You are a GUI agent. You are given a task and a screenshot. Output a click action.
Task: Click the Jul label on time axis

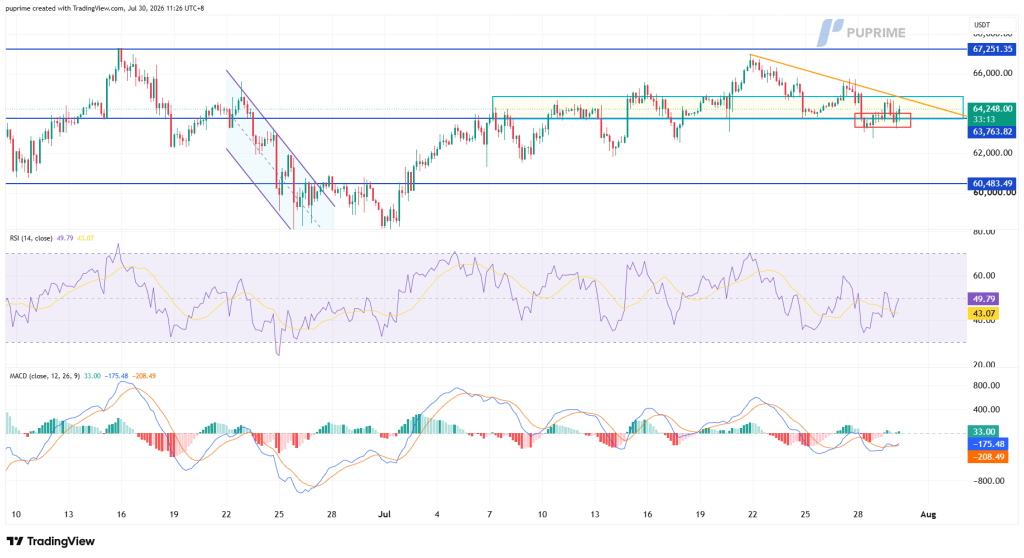click(384, 515)
